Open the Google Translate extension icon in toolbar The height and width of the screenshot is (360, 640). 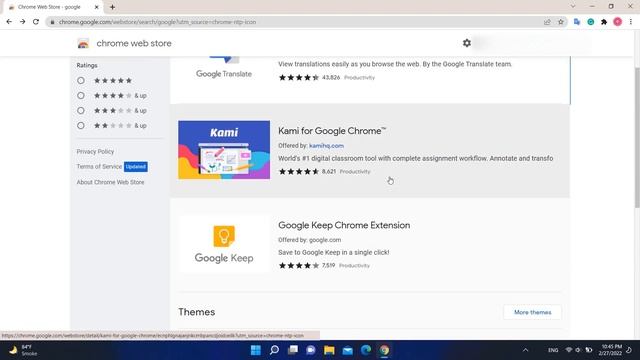point(577,22)
